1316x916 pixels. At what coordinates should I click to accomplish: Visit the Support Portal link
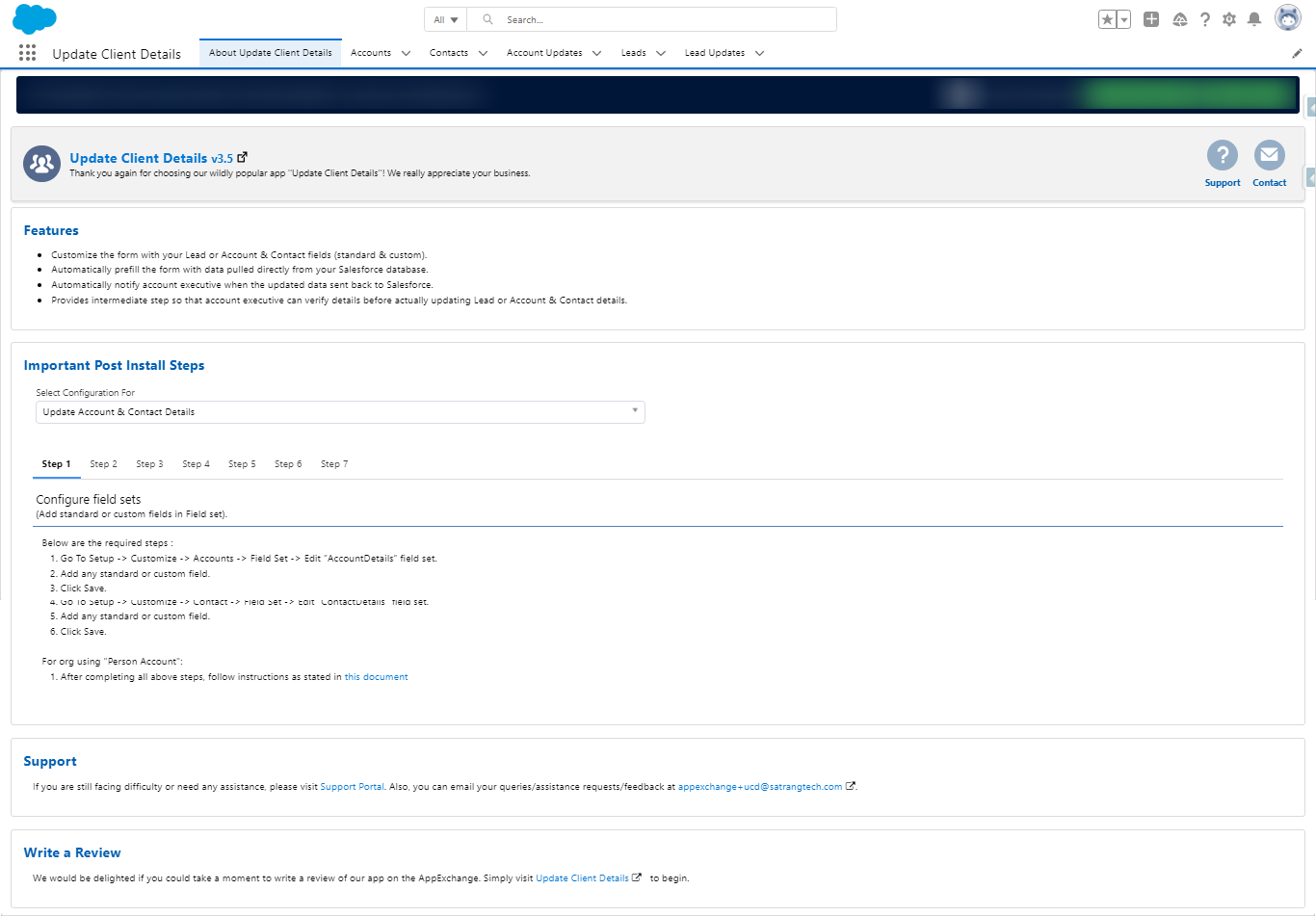tap(352, 787)
